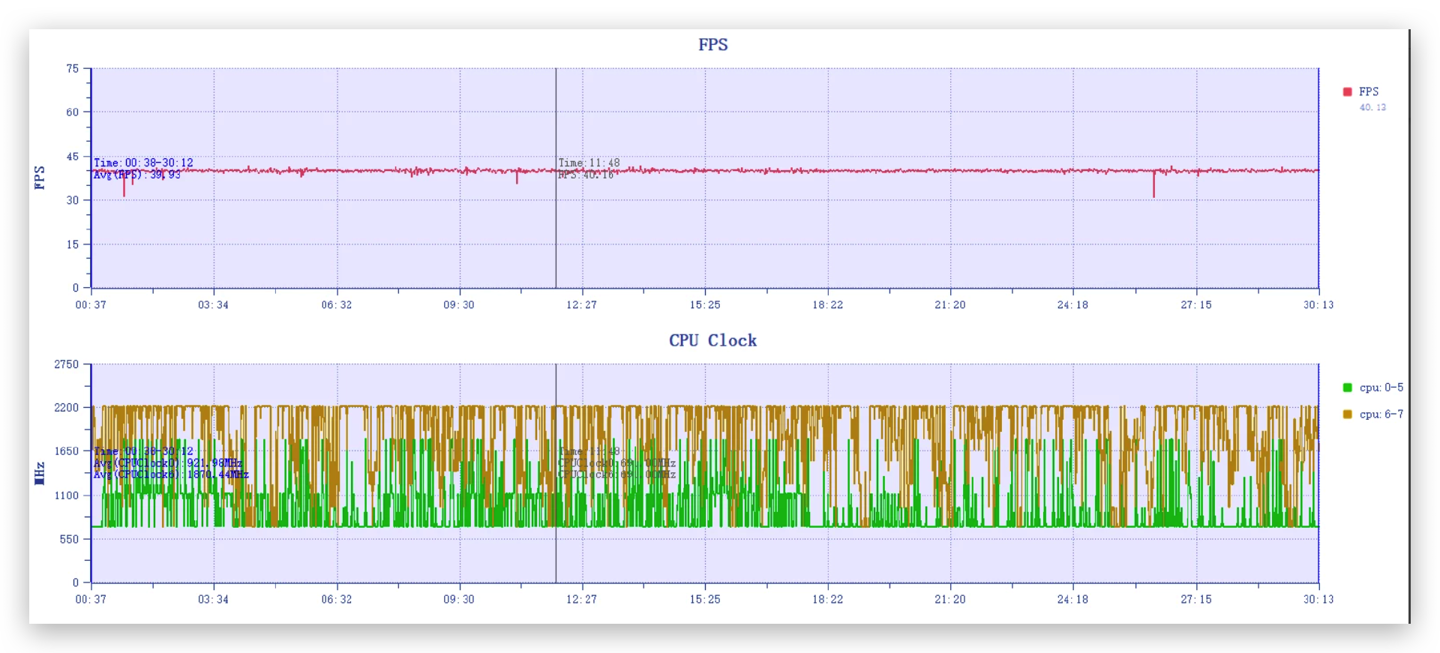Viewport: 1440px width, 653px height.
Task: Click the Avg(CPUClock) summary text in CPU chart
Action: pos(168,463)
